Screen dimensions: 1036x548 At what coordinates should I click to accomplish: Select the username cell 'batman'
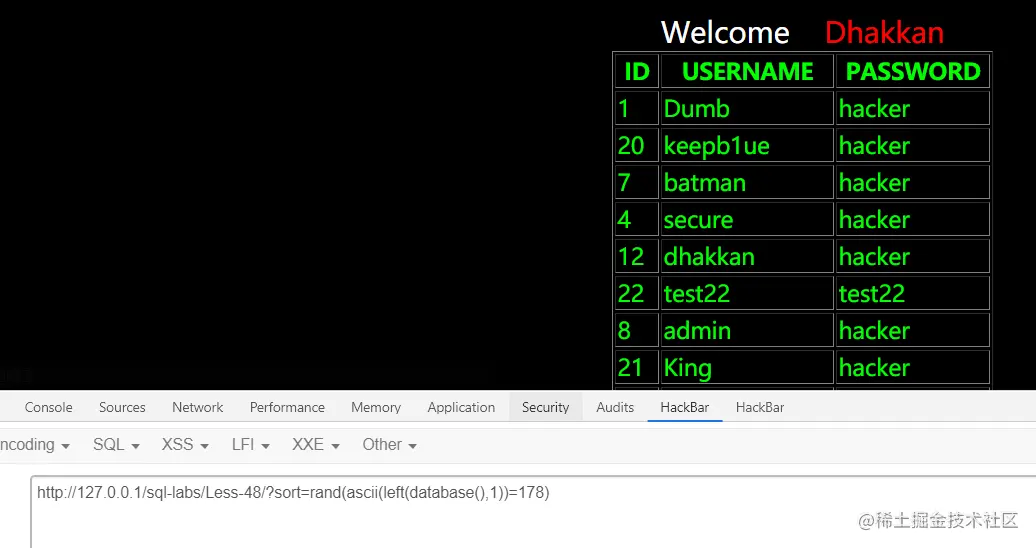click(747, 182)
